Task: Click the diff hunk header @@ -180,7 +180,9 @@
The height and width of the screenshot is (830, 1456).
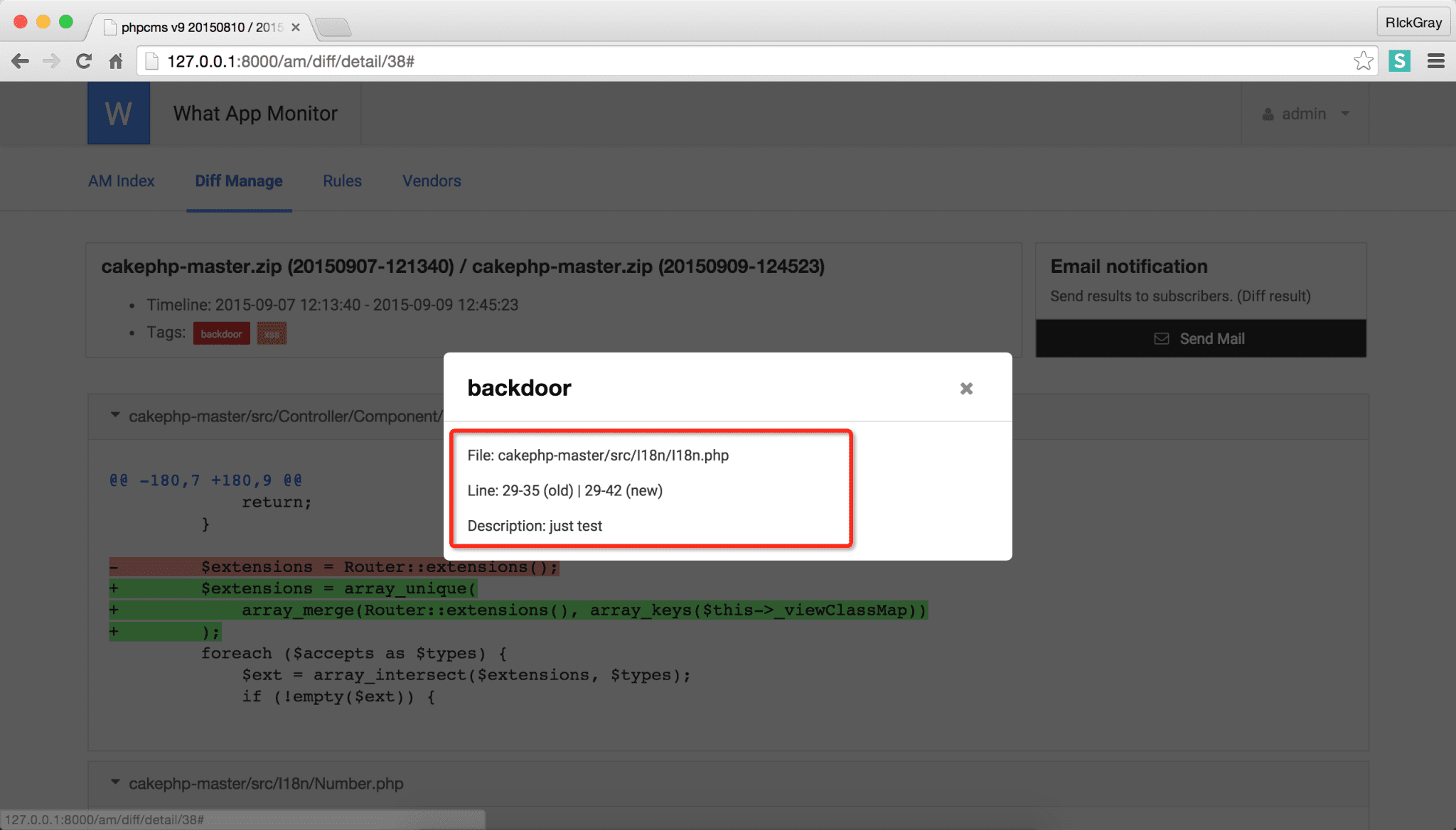Action: pyautogui.click(x=205, y=480)
